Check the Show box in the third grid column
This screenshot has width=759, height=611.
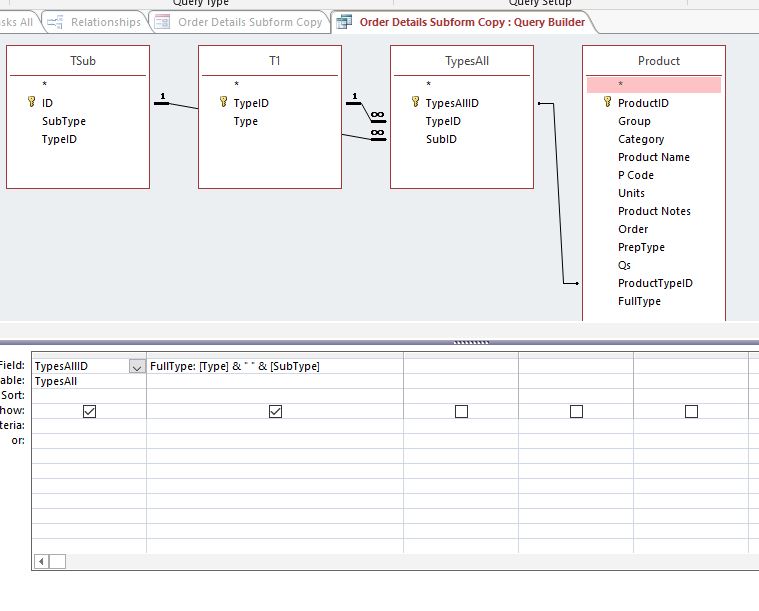pos(461,412)
